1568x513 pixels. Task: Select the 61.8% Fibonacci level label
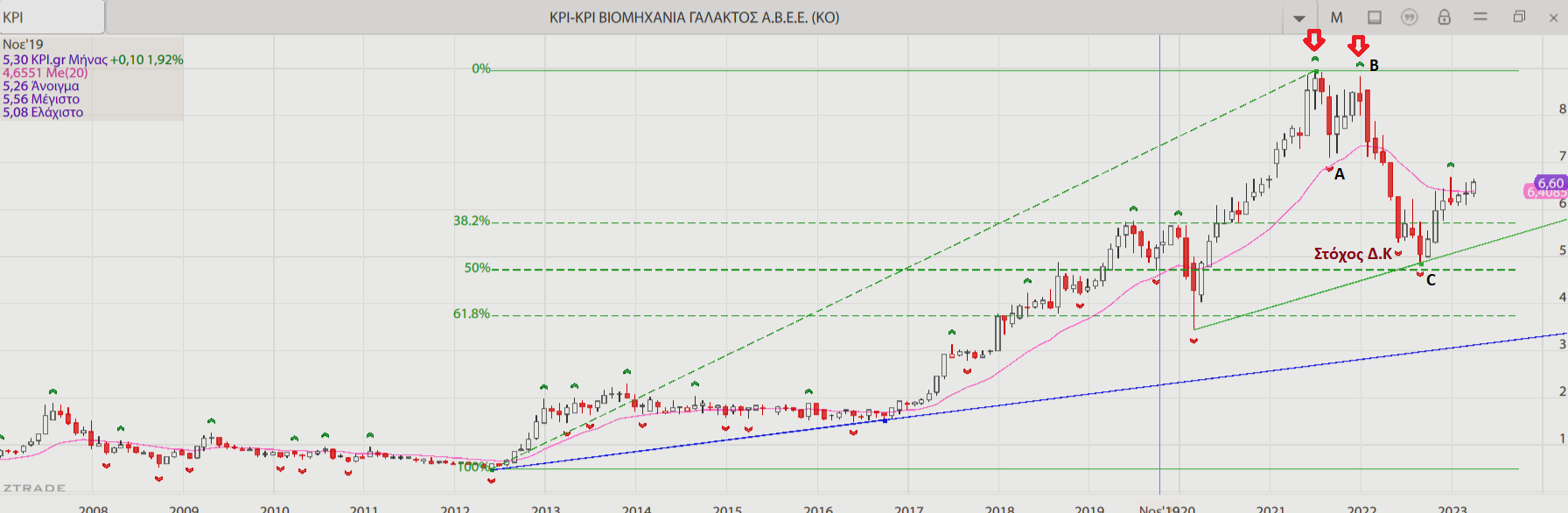[472, 313]
